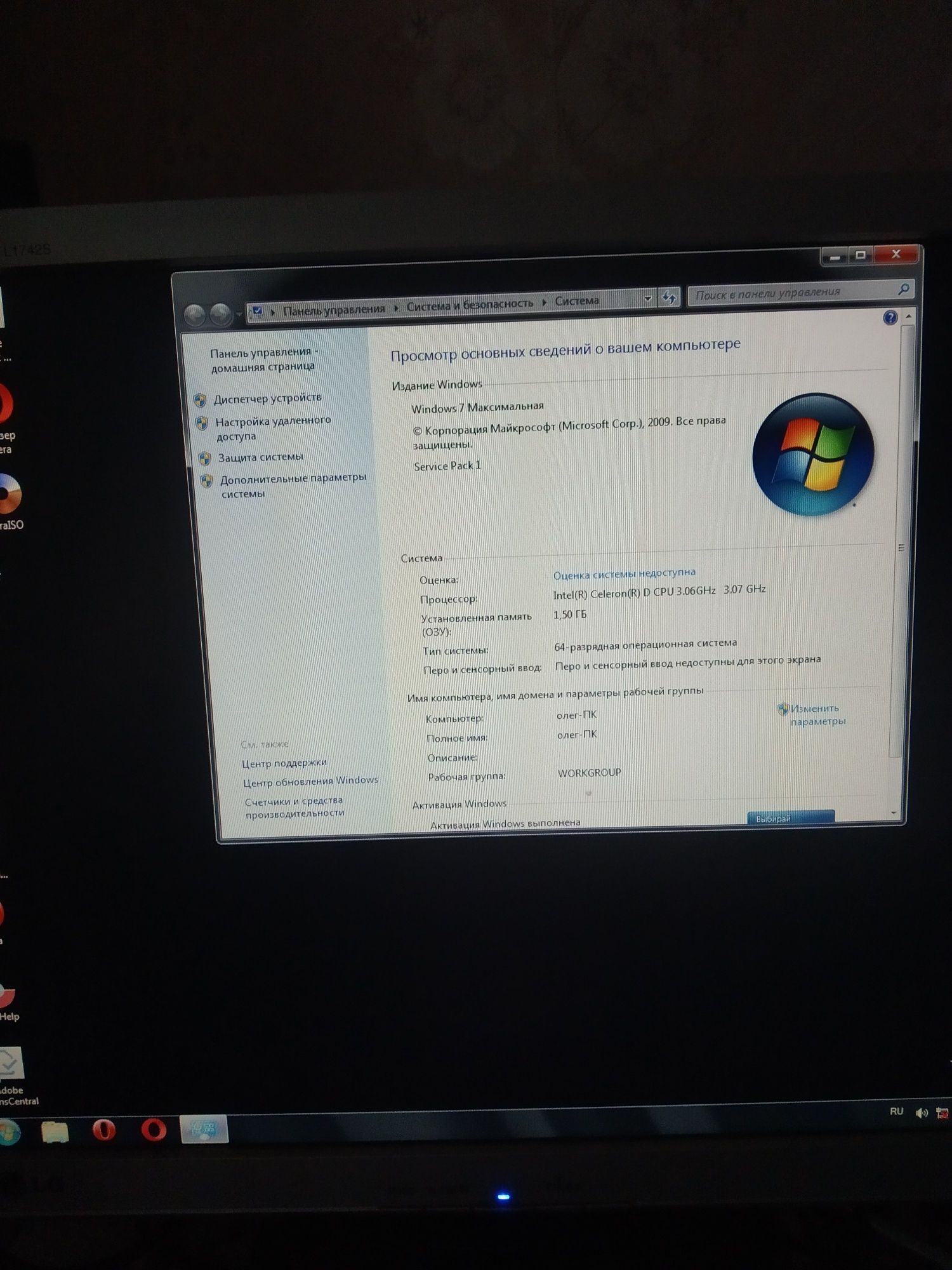This screenshot has width=952, height=1270.
Task: Select 1,50 ГБ memory value
Action: tap(570, 614)
